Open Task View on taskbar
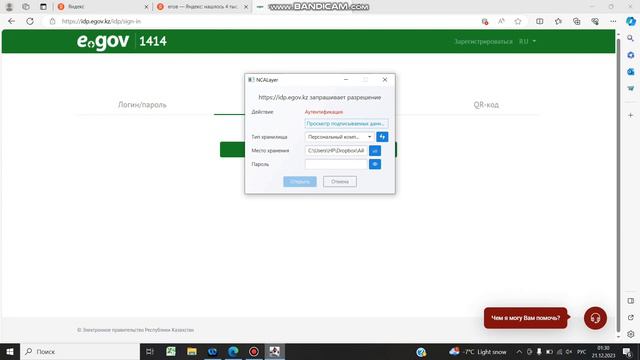The image size is (640, 360). click(x=150, y=351)
